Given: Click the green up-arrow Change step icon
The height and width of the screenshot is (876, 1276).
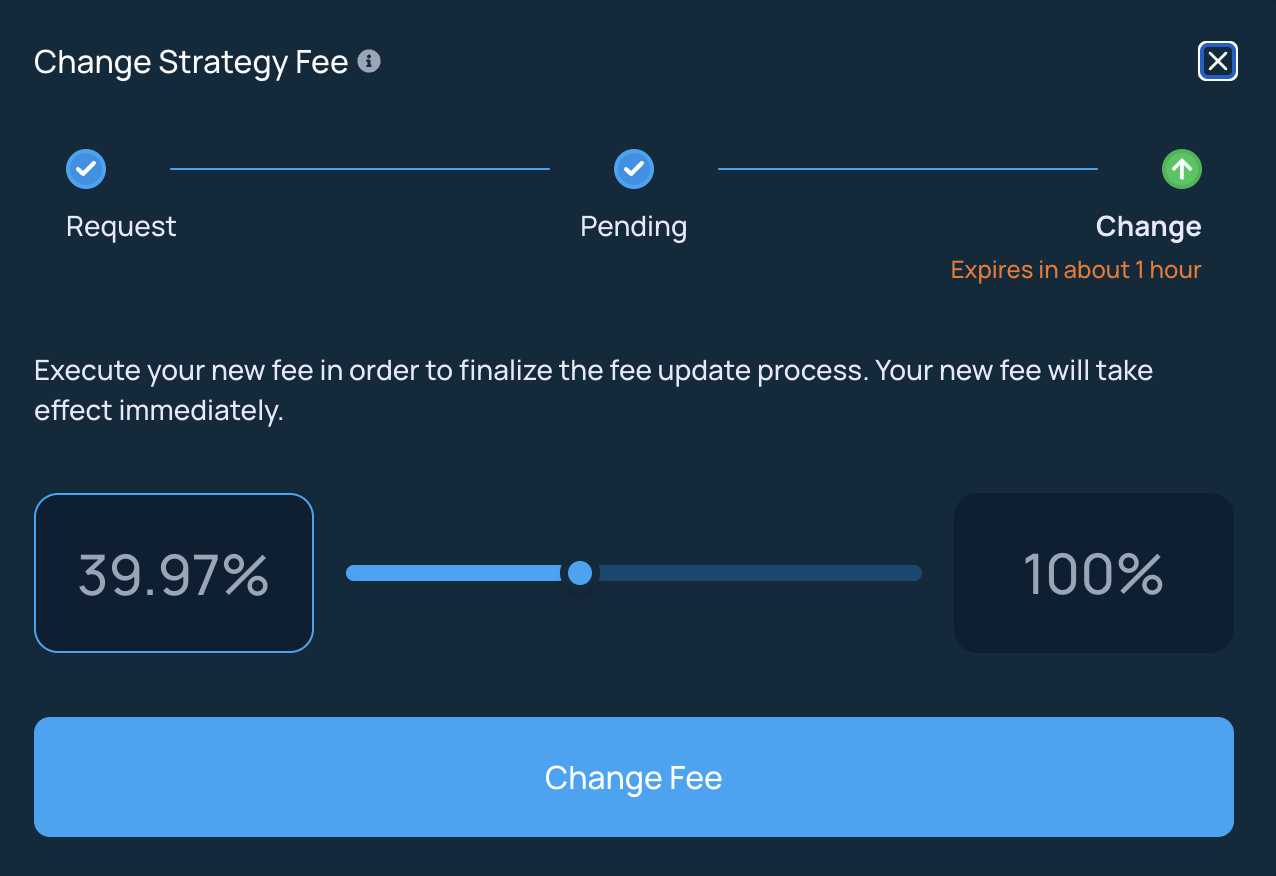Looking at the screenshot, I should [1182, 169].
